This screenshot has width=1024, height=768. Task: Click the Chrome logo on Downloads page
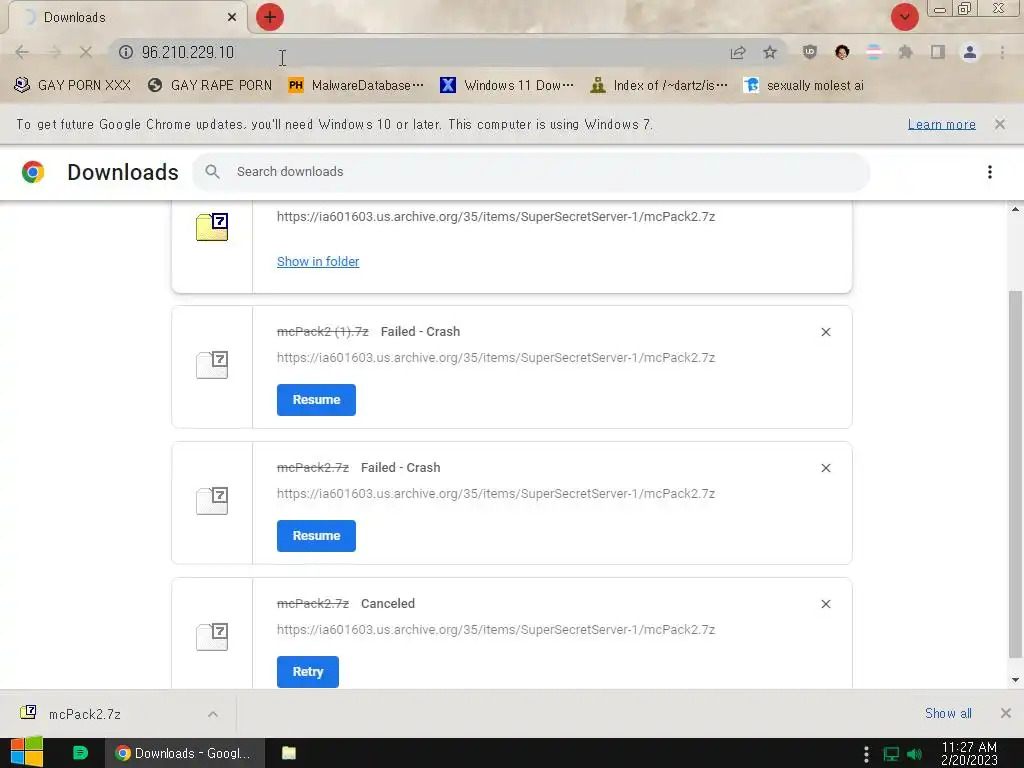click(x=33, y=172)
